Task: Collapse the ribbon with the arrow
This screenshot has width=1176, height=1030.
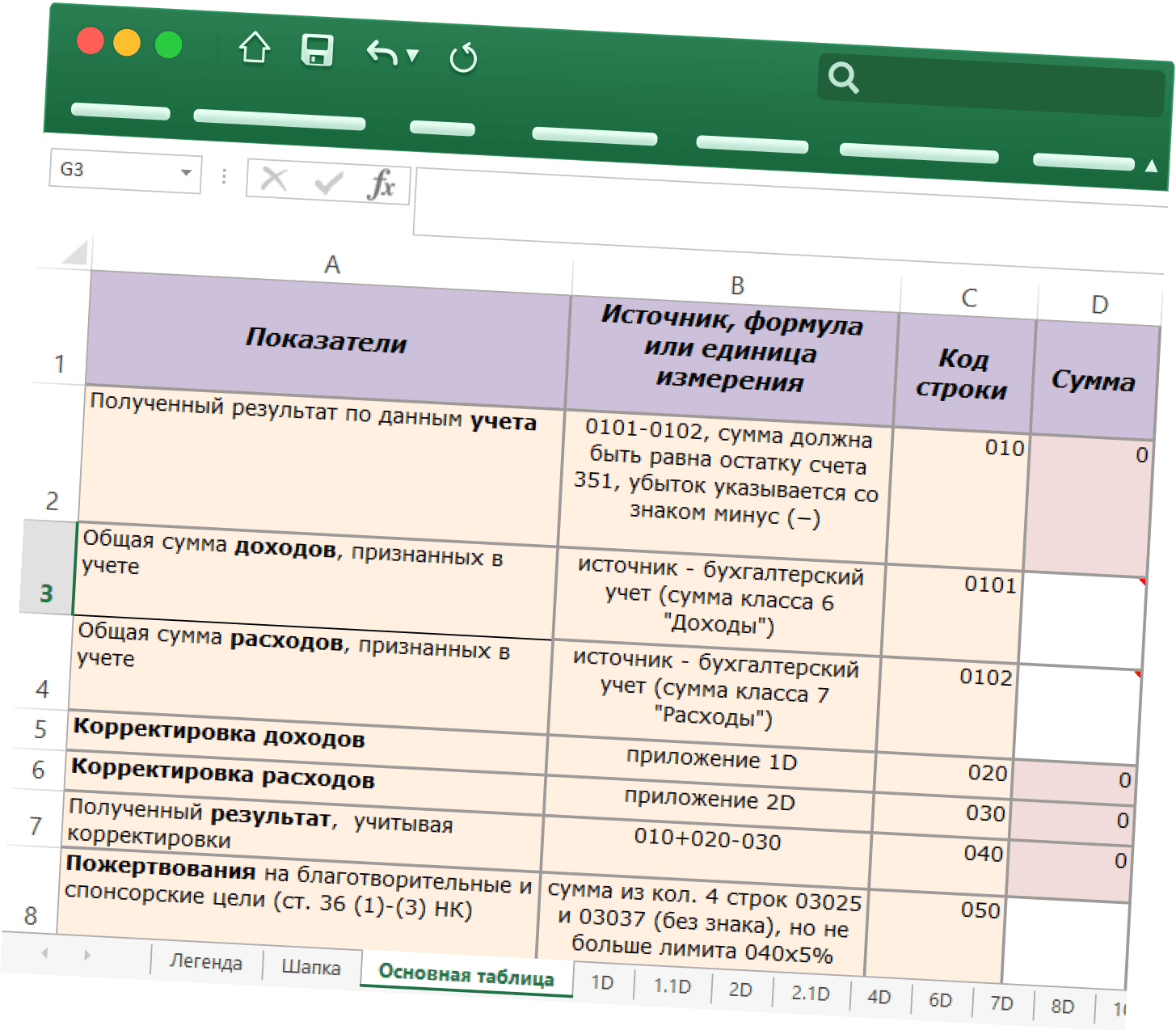Action: 1151,166
